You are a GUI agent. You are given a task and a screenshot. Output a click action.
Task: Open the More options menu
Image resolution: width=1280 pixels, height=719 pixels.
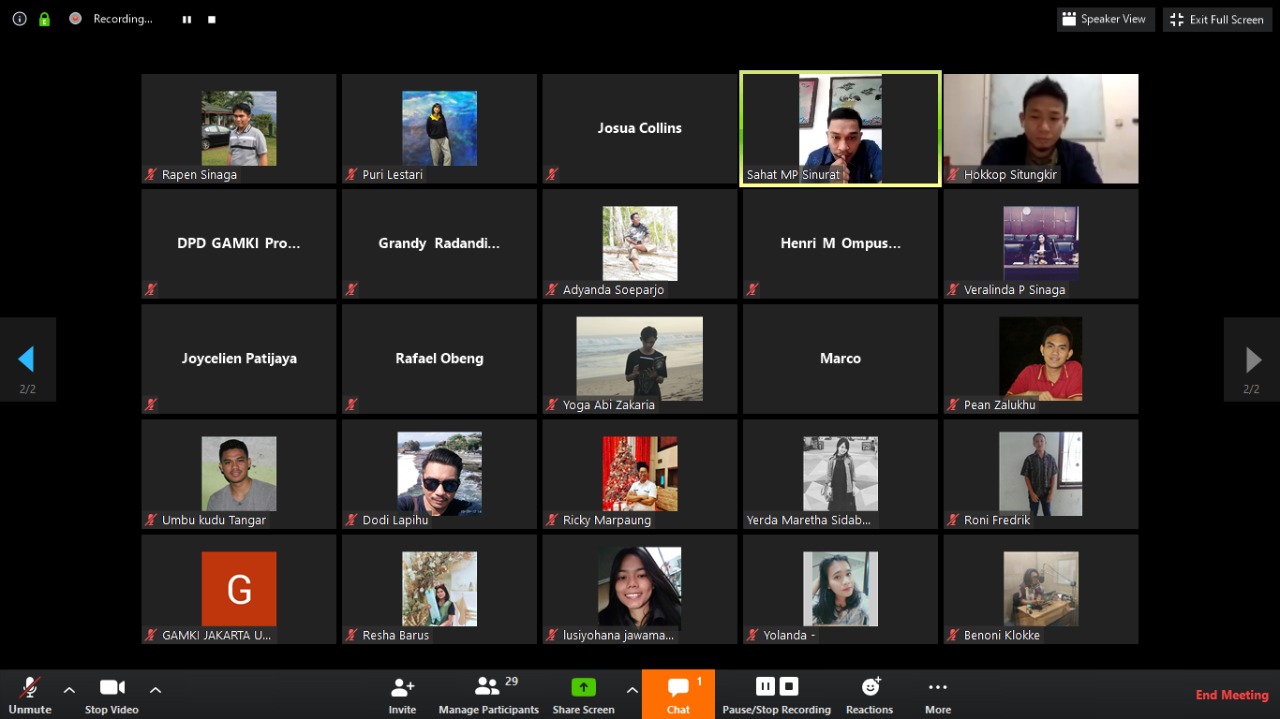tap(938, 695)
